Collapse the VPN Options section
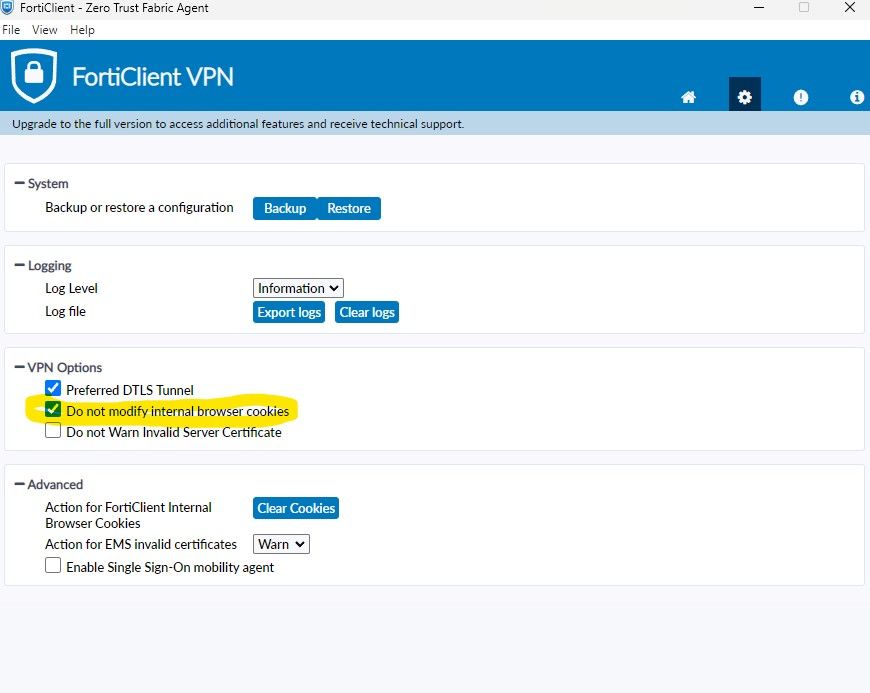870x693 pixels. pyautogui.click(x=19, y=367)
